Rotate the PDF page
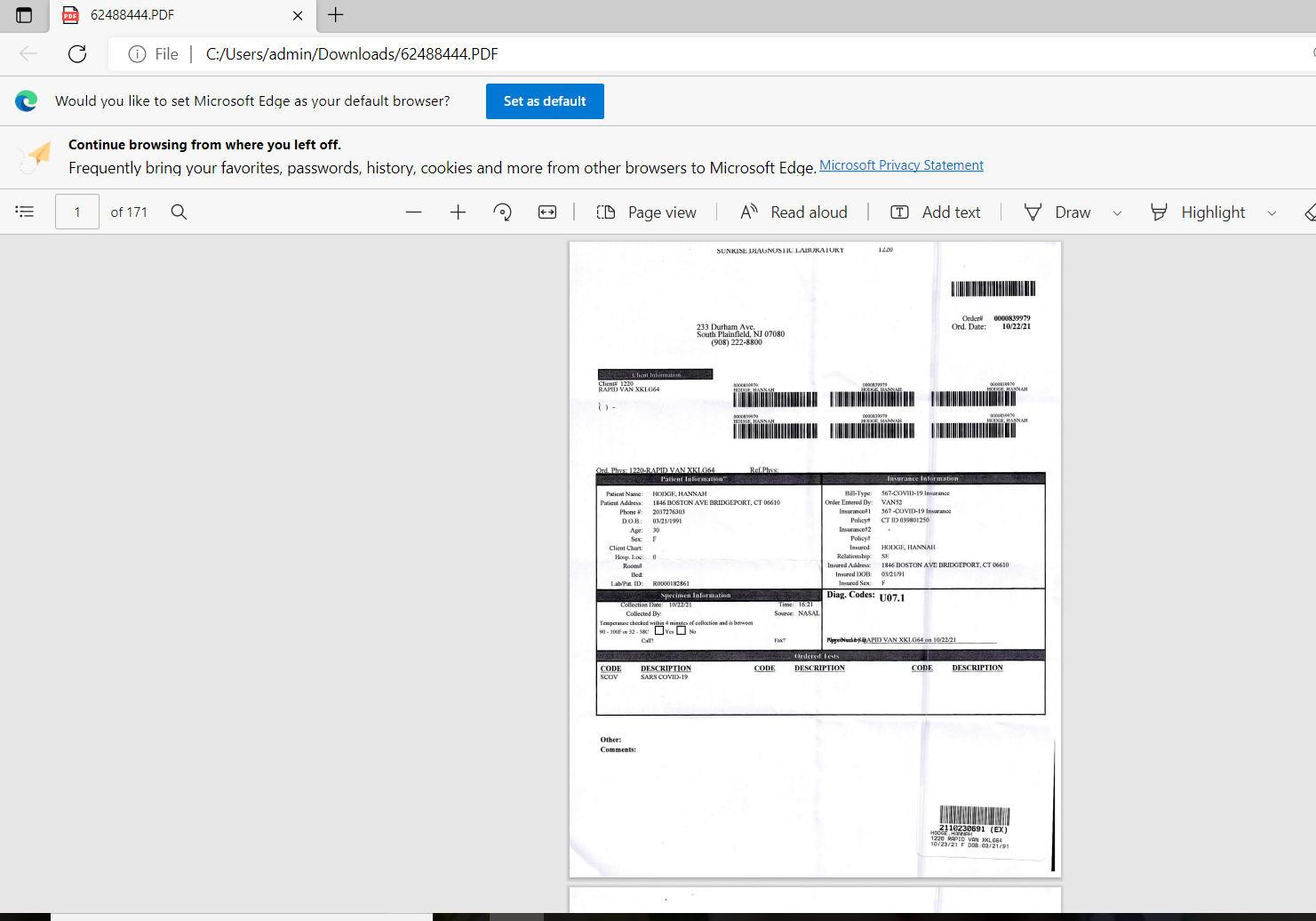The height and width of the screenshot is (921, 1316). click(x=502, y=212)
